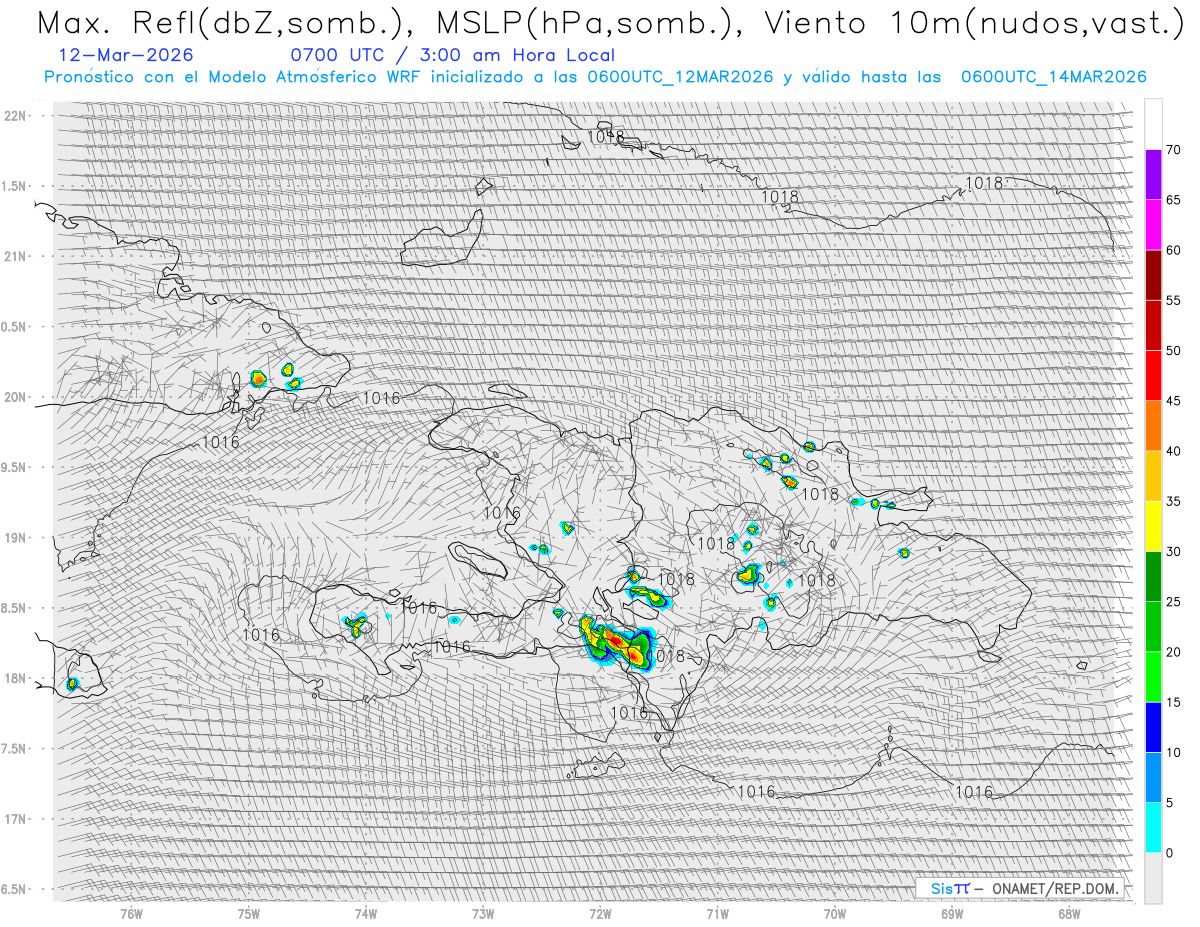
Task: Click the 73W longitude axis label
Action: point(483,914)
